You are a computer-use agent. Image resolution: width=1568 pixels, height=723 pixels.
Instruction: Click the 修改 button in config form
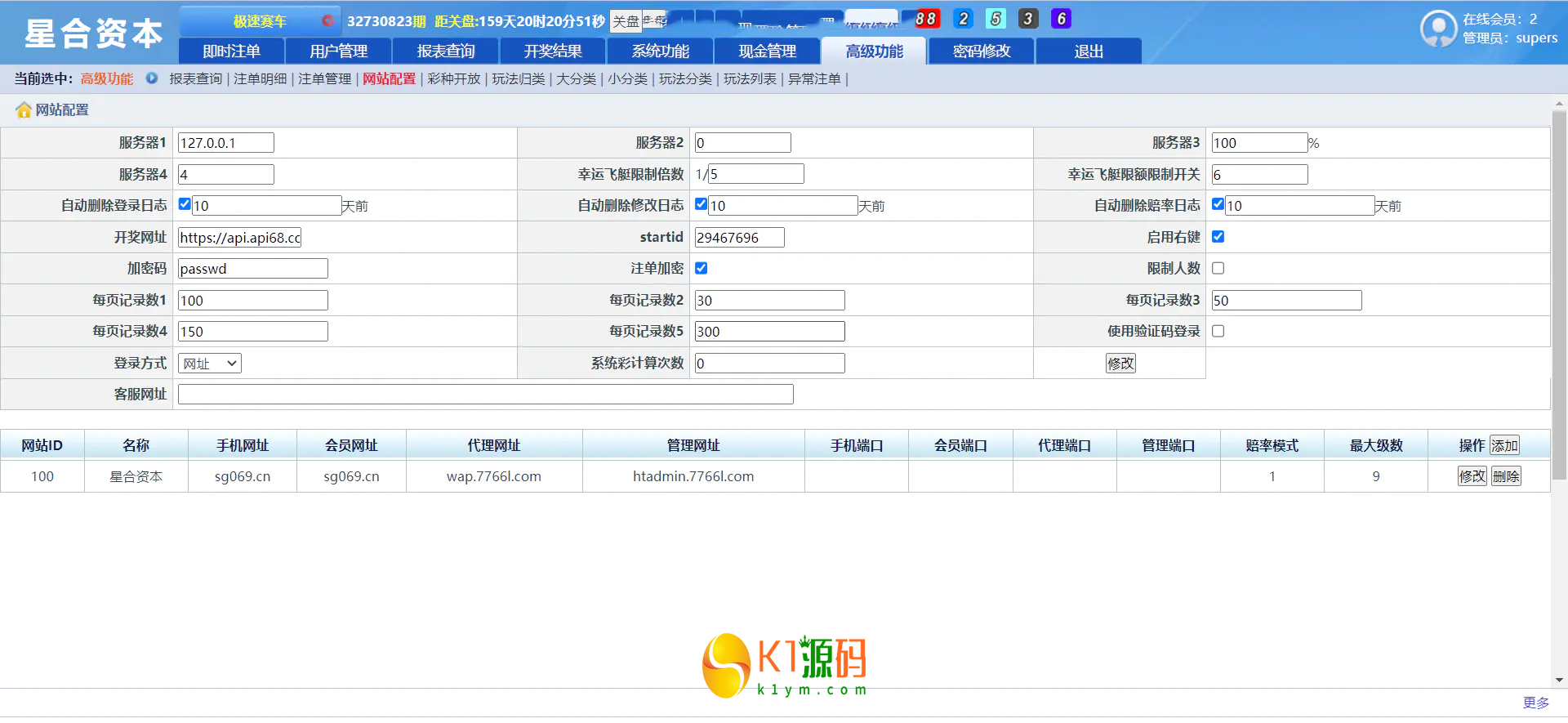pyautogui.click(x=1120, y=364)
